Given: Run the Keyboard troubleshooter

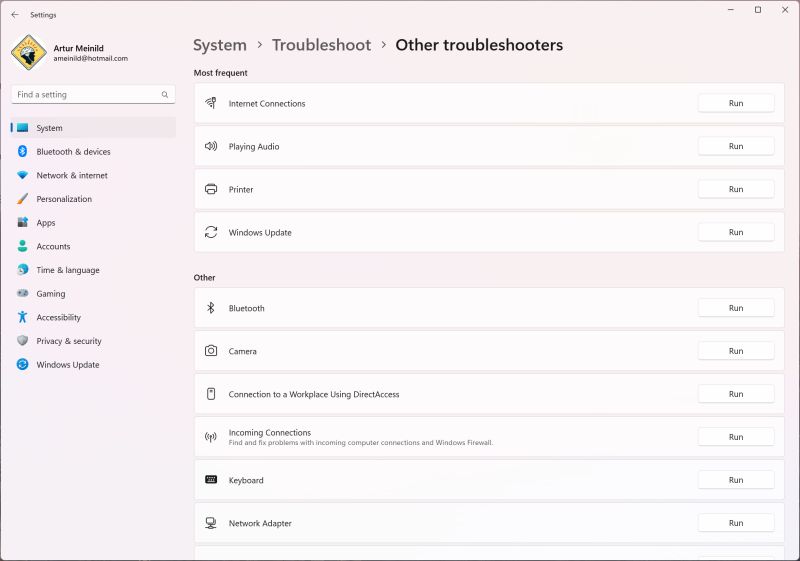Looking at the screenshot, I should coord(736,480).
